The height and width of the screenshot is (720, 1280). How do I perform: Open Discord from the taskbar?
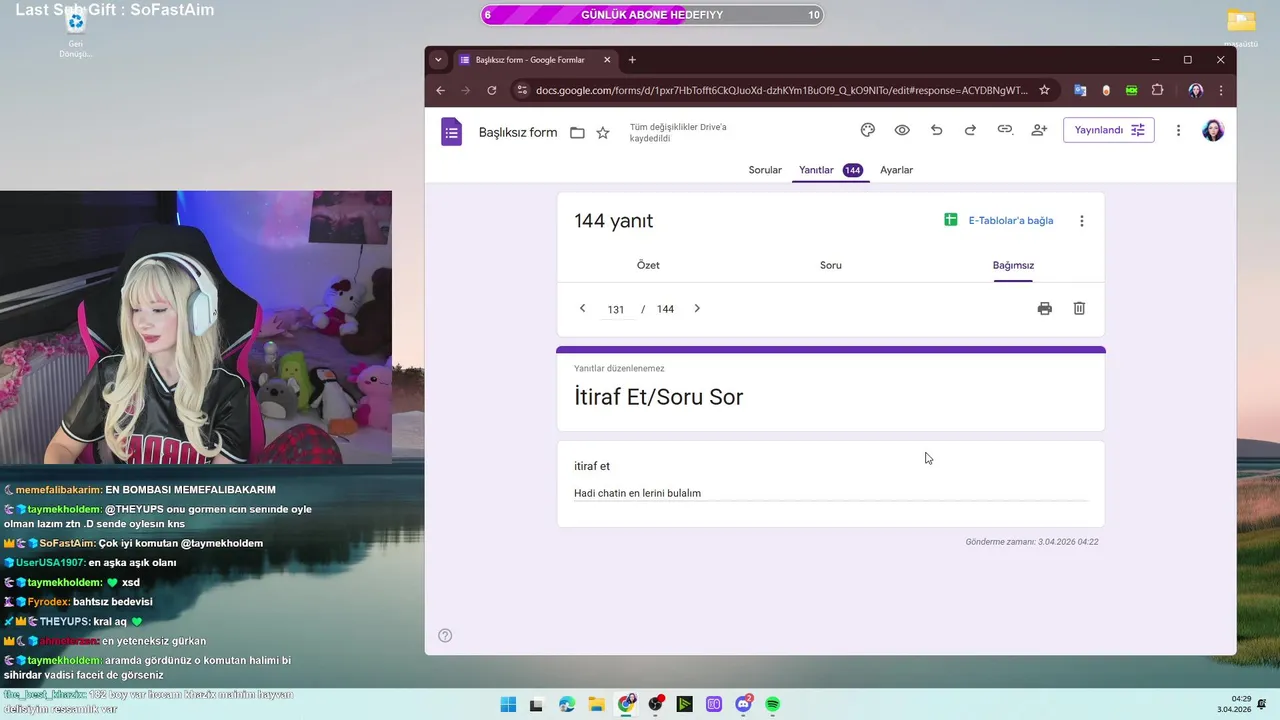point(744,704)
